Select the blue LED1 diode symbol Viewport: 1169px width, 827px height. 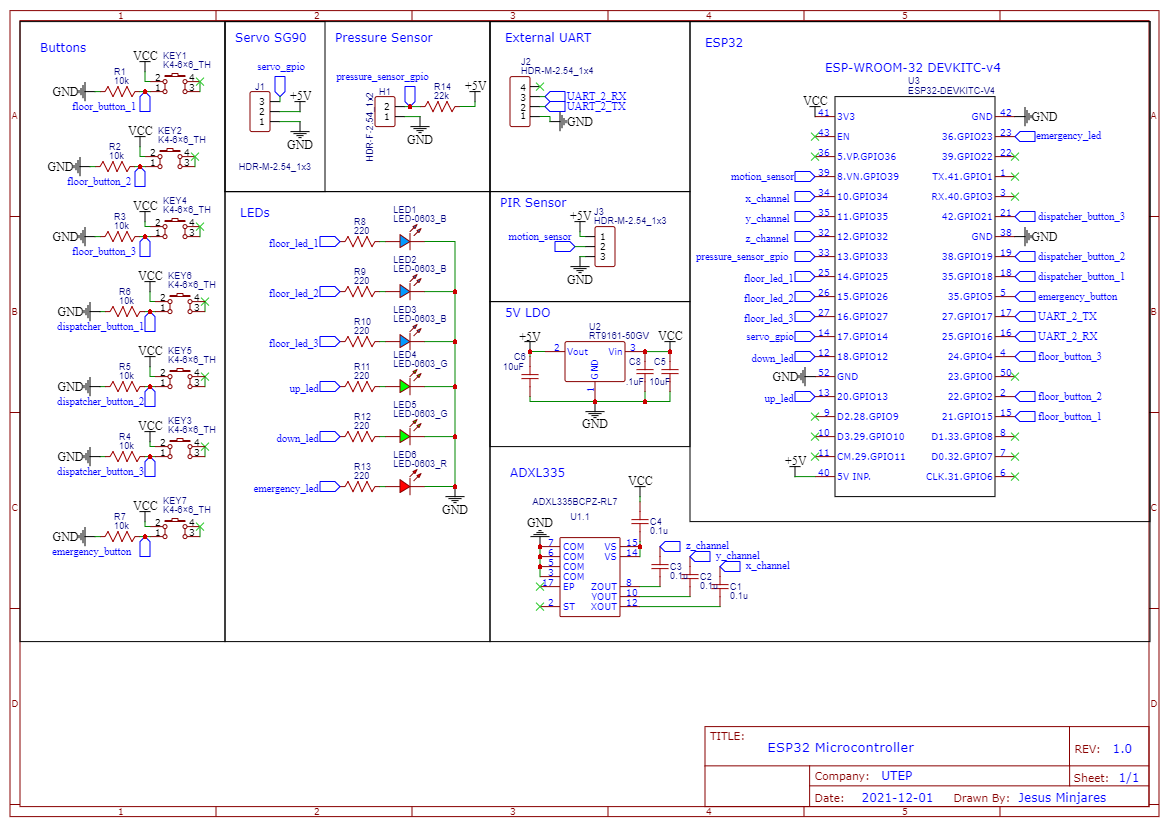click(x=405, y=241)
